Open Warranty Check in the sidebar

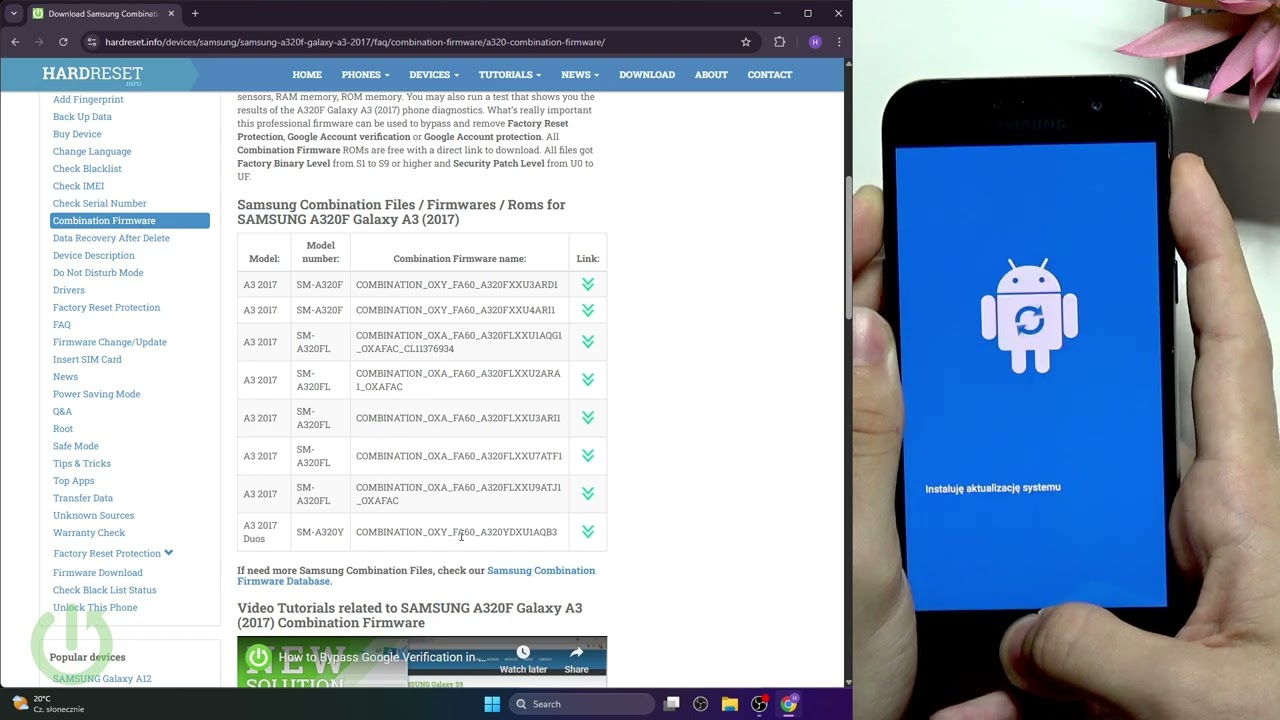[x=89, y=533]
